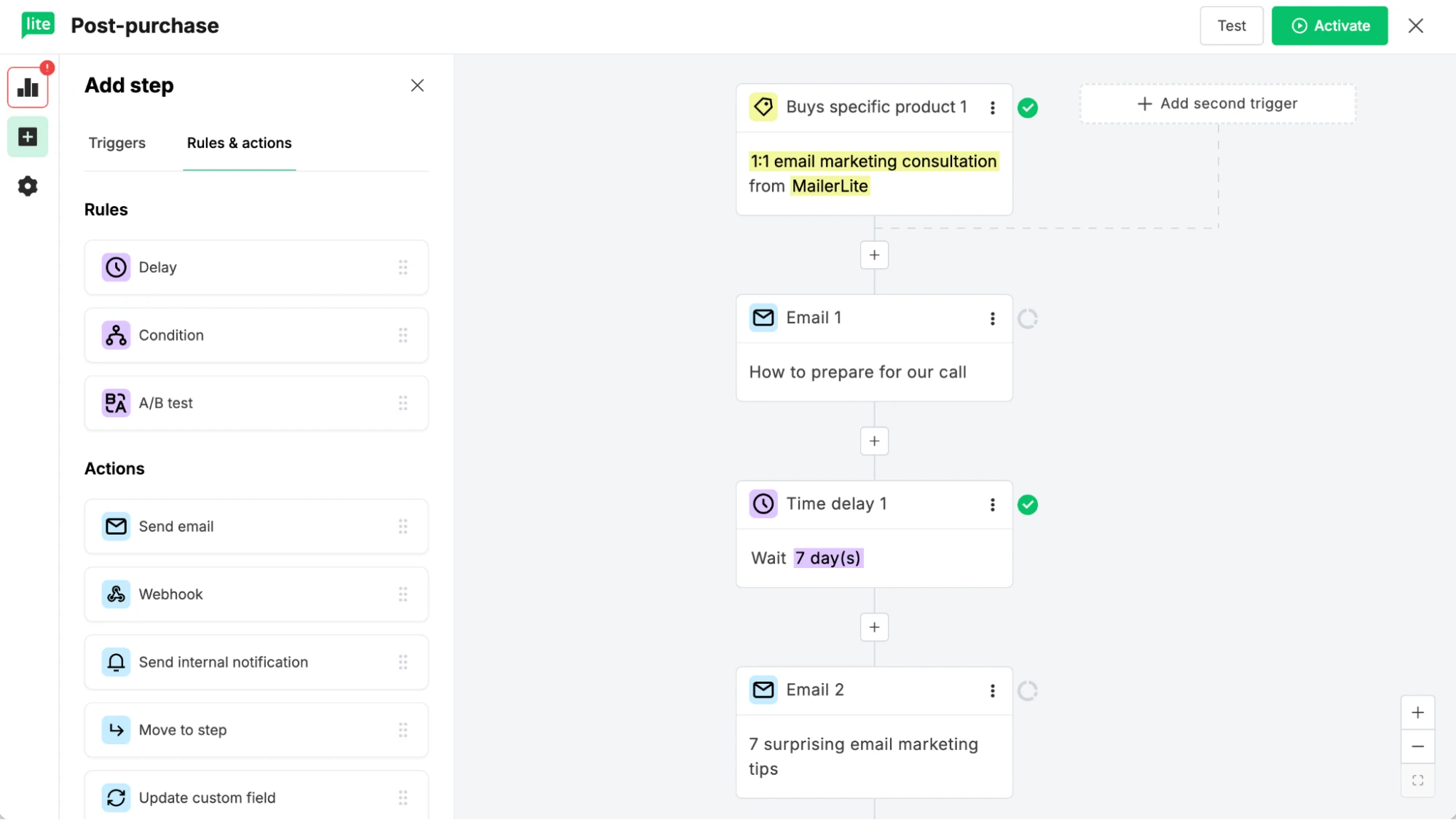The image size is (1456, 820).
Task: Select the Send email action
Action: coord(256,526)
